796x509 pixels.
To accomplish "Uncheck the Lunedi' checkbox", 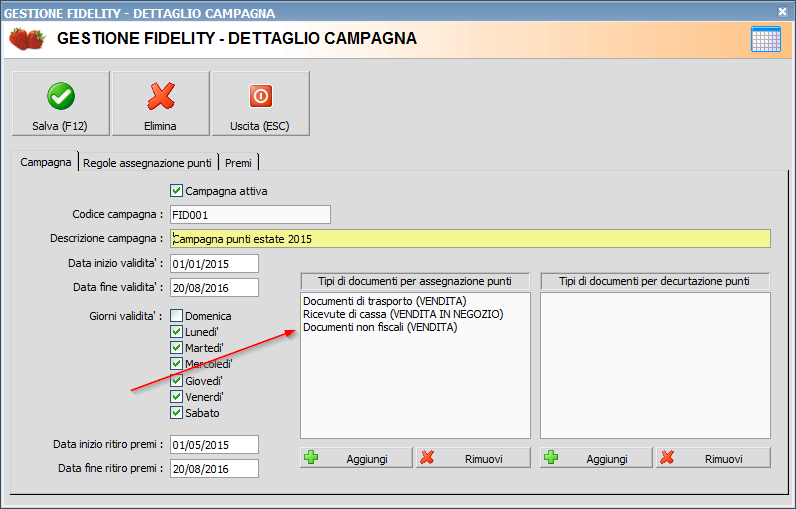I will 176,332.
